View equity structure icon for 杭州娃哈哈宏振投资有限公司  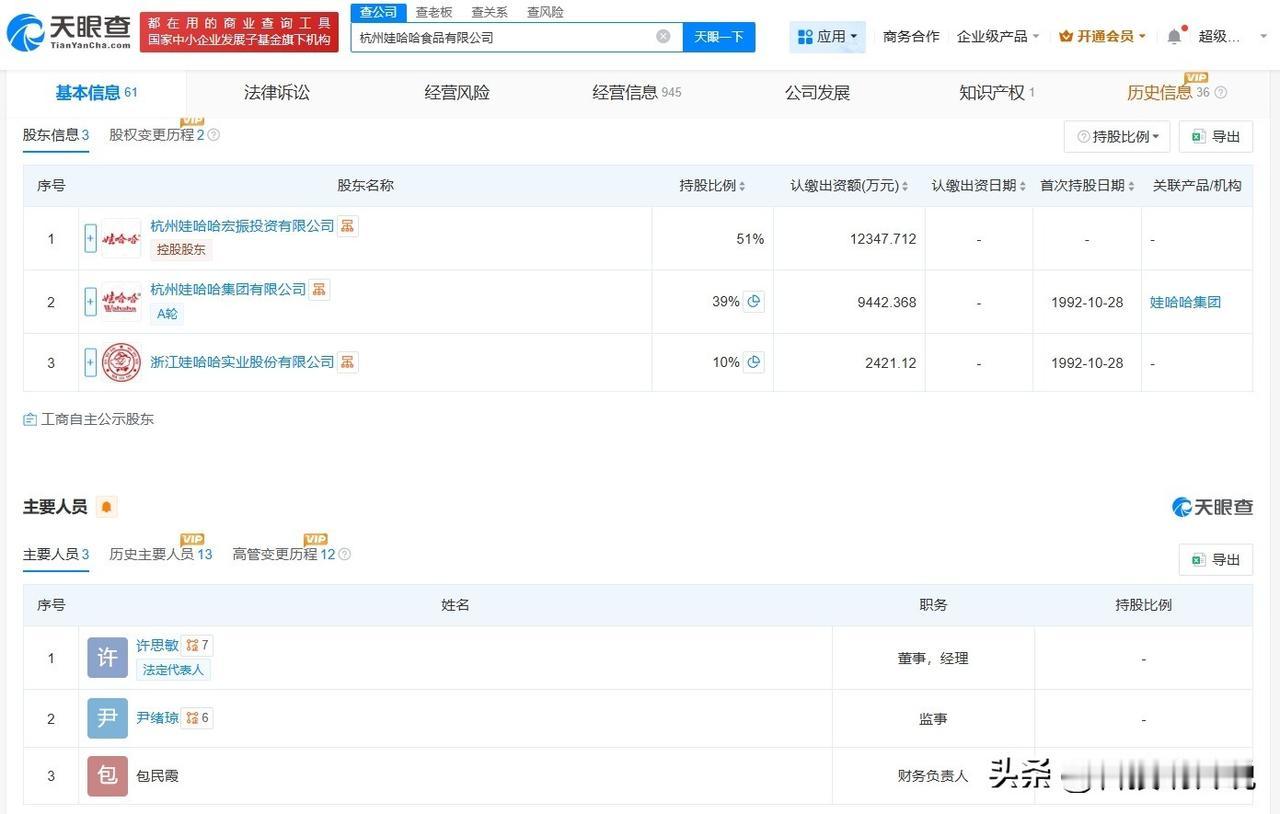[347, 226]
